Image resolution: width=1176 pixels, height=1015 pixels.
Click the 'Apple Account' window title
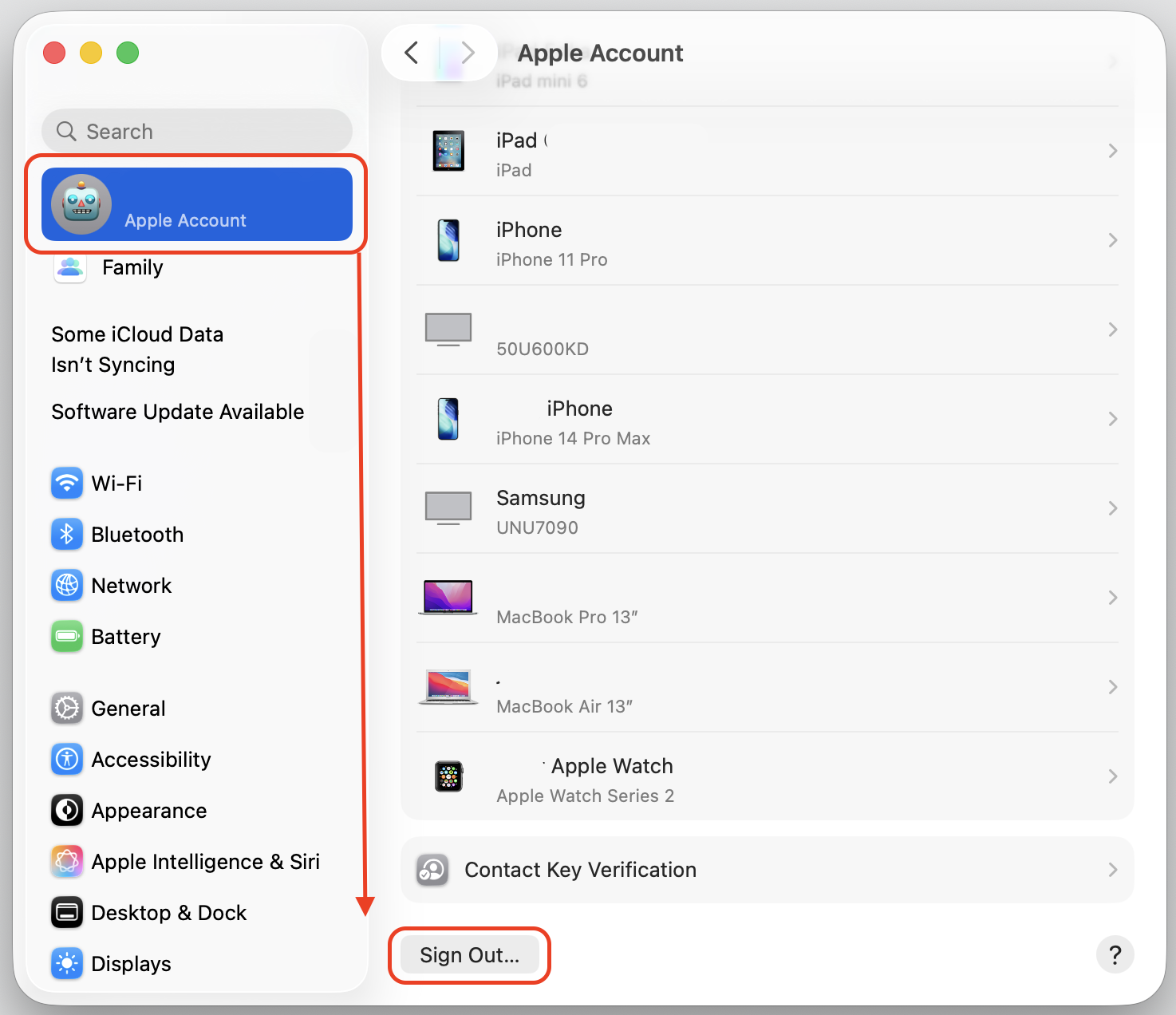pyautogui.click(x=600, y=53)
